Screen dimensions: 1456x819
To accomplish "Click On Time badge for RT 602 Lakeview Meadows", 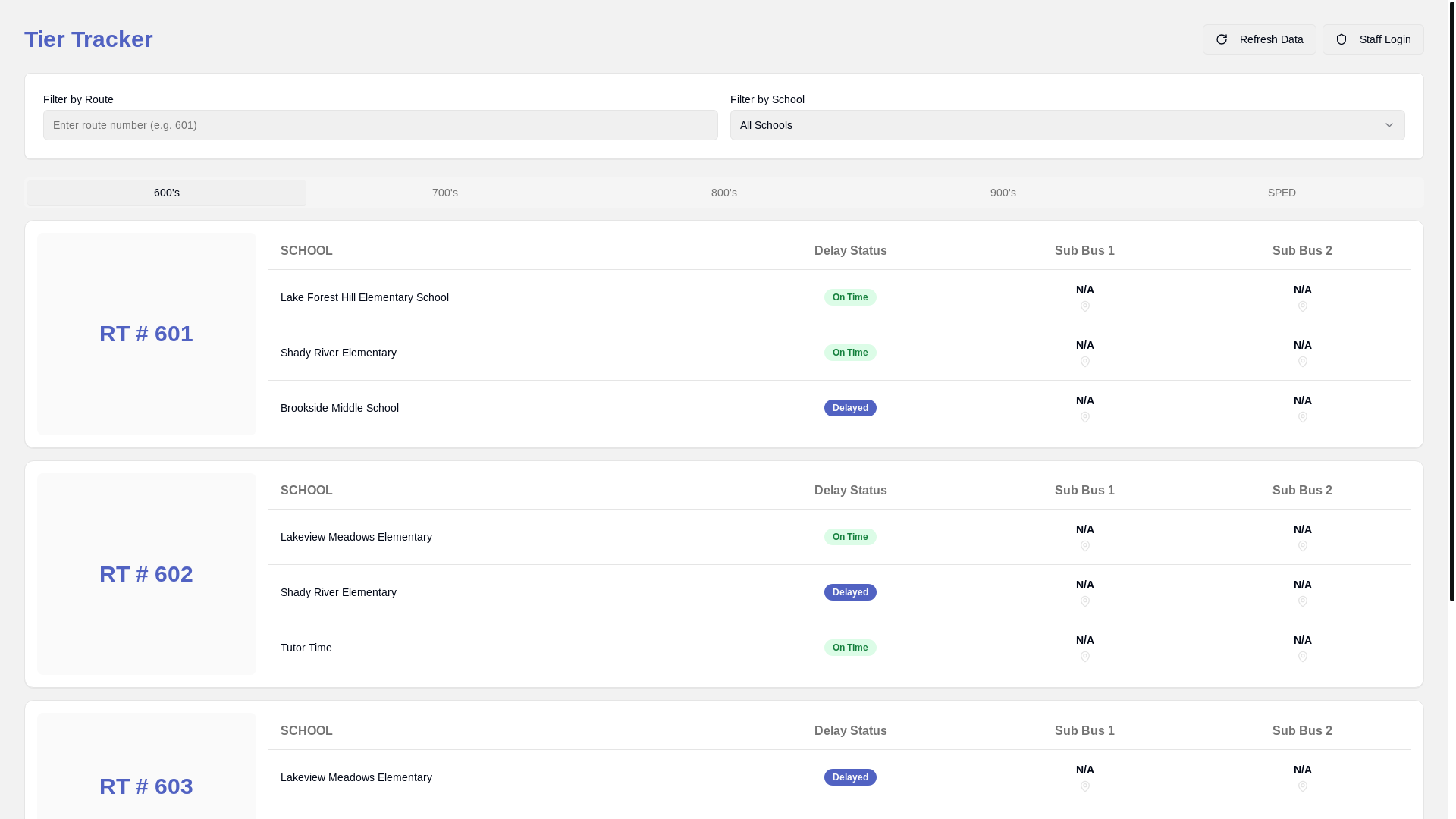I will 850,537.
